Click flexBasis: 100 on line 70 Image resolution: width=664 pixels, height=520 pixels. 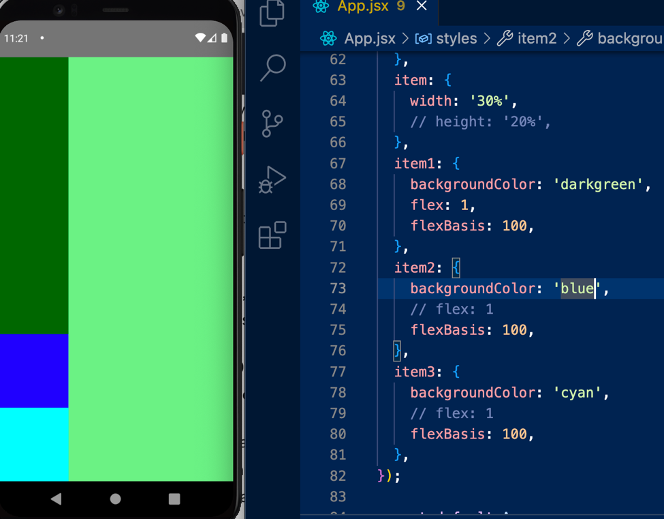coord(472,226)
